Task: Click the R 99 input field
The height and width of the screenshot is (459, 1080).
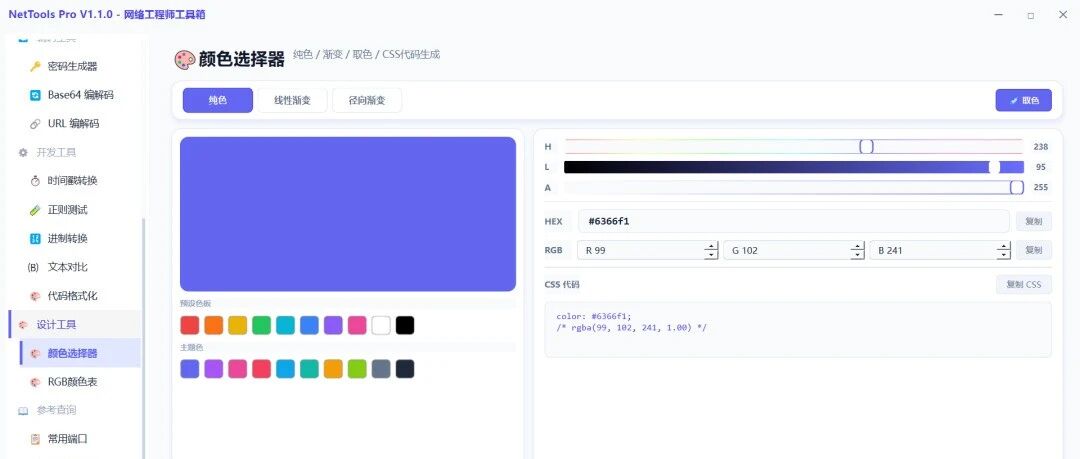Action: pos(648,250)
